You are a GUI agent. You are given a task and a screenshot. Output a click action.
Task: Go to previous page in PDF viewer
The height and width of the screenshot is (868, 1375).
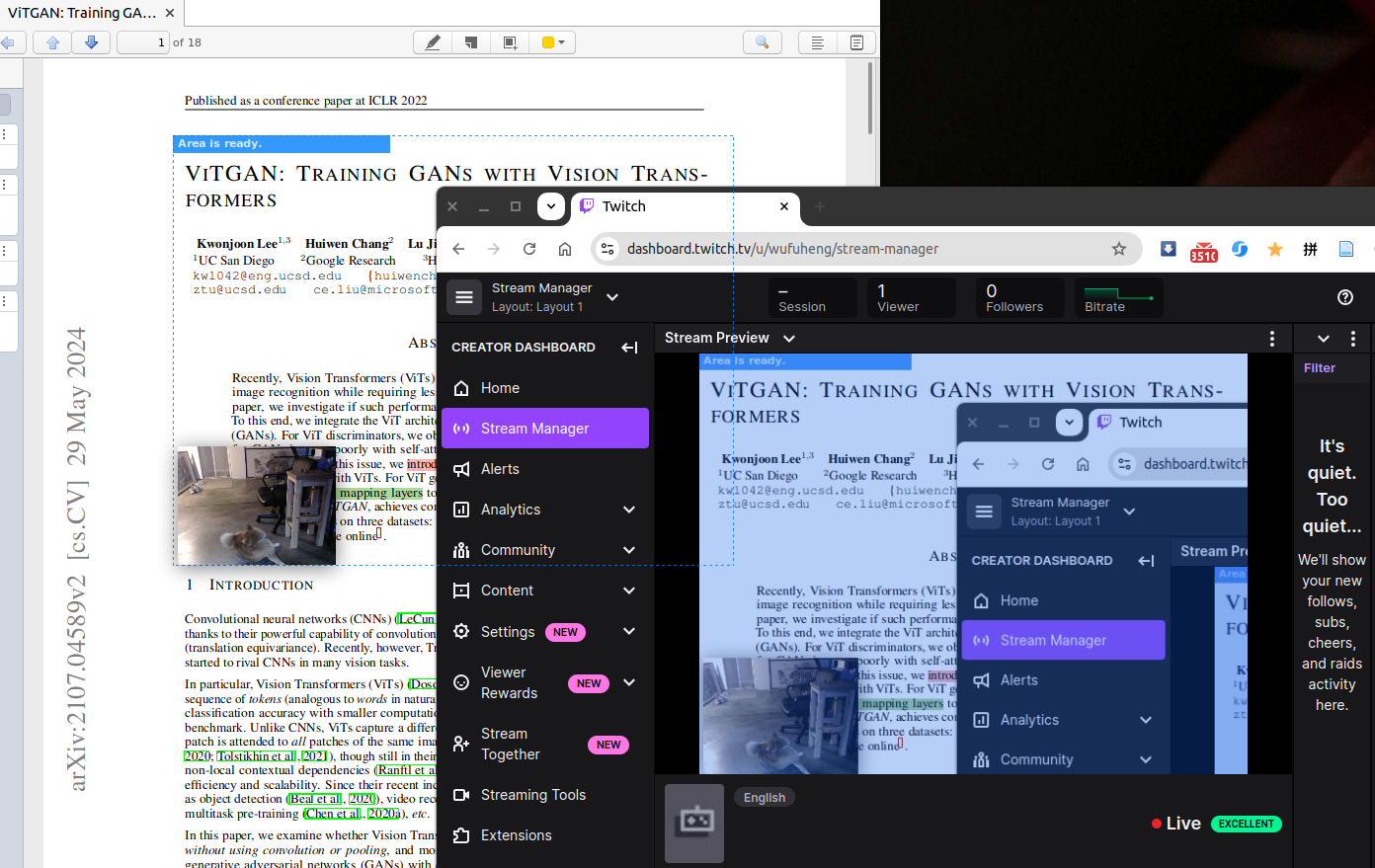coord(52,42)
